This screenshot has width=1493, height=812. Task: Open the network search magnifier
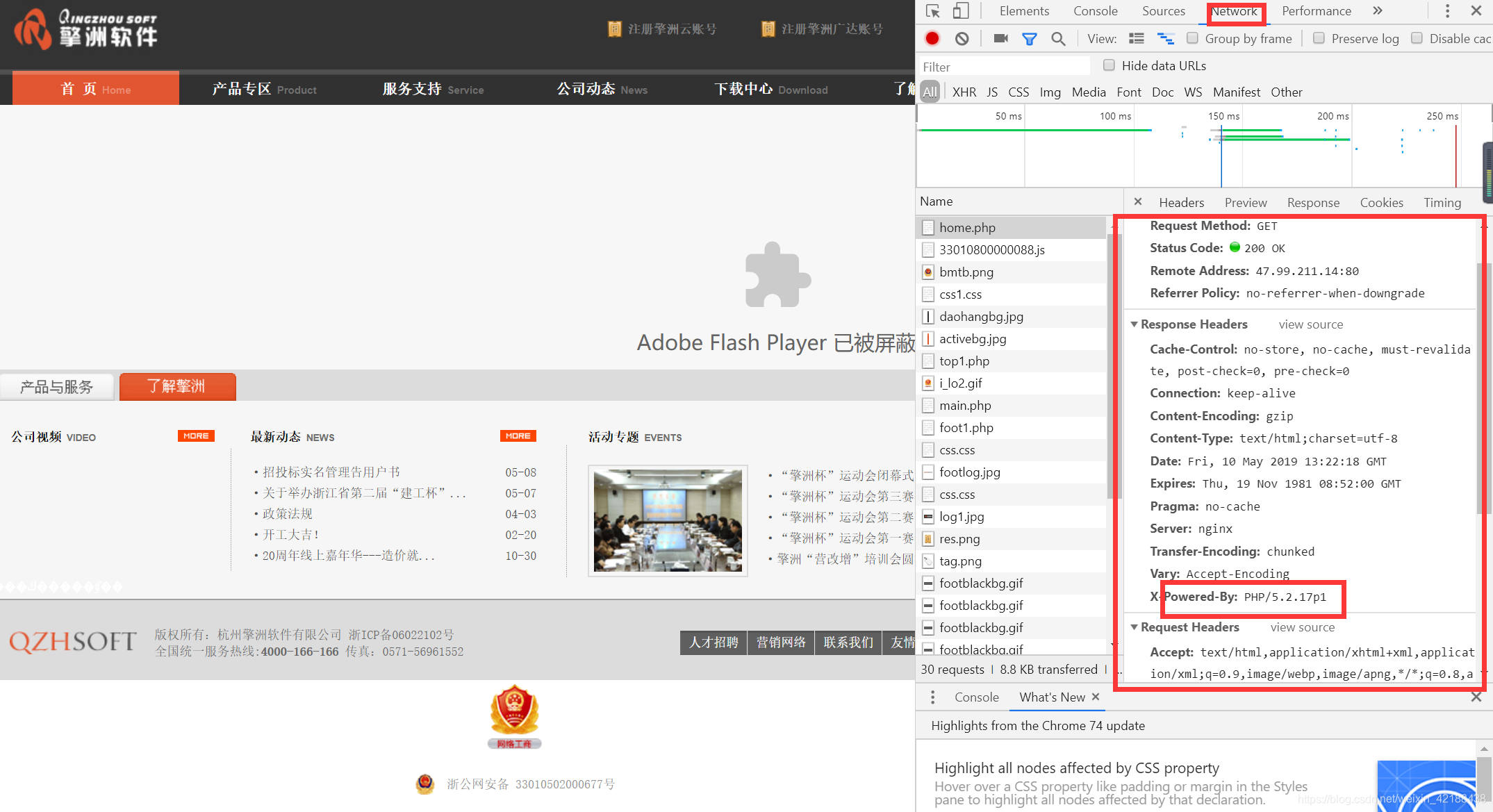pos(1058,39)
